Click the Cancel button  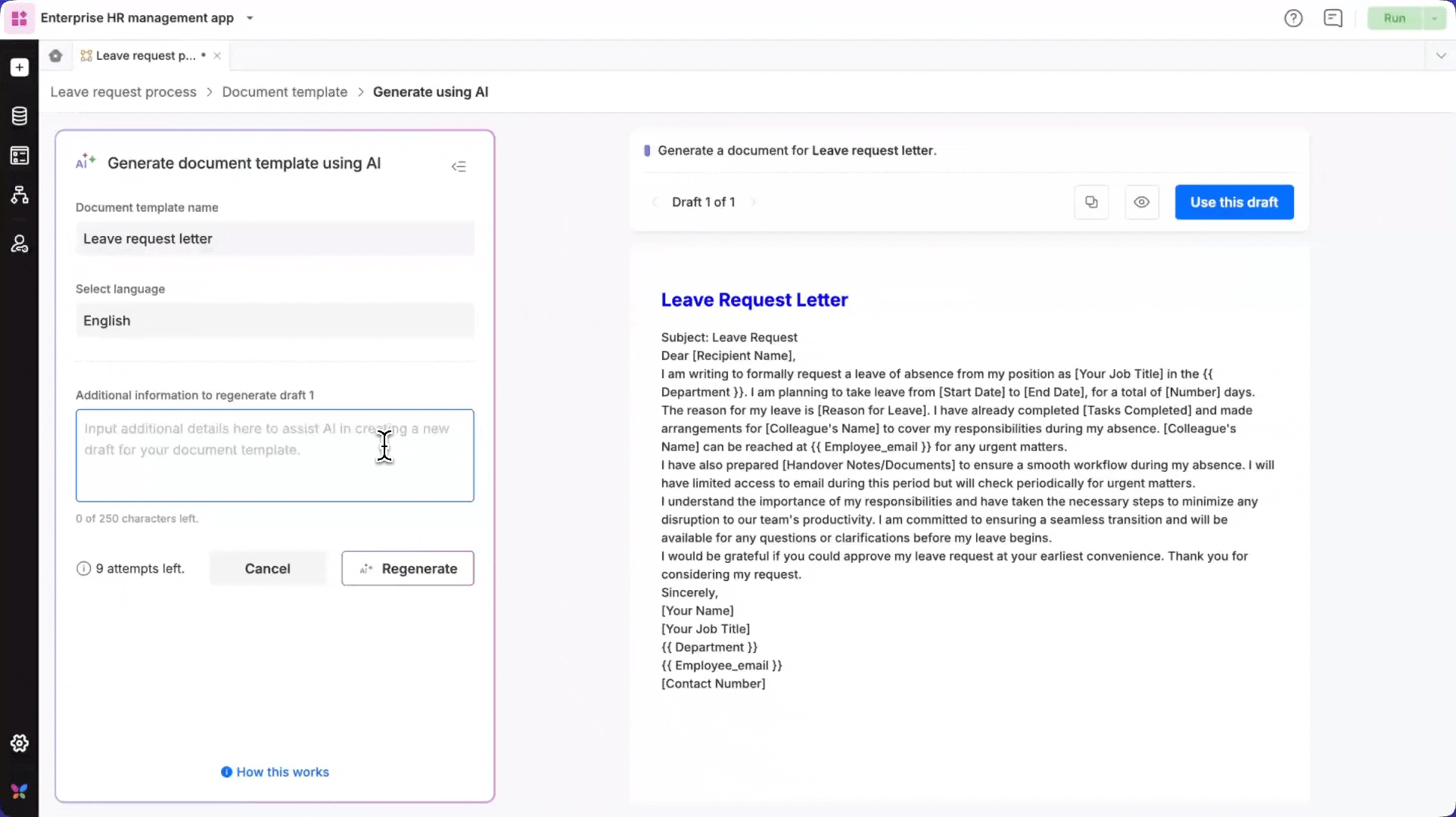click(x=267, y=568)
